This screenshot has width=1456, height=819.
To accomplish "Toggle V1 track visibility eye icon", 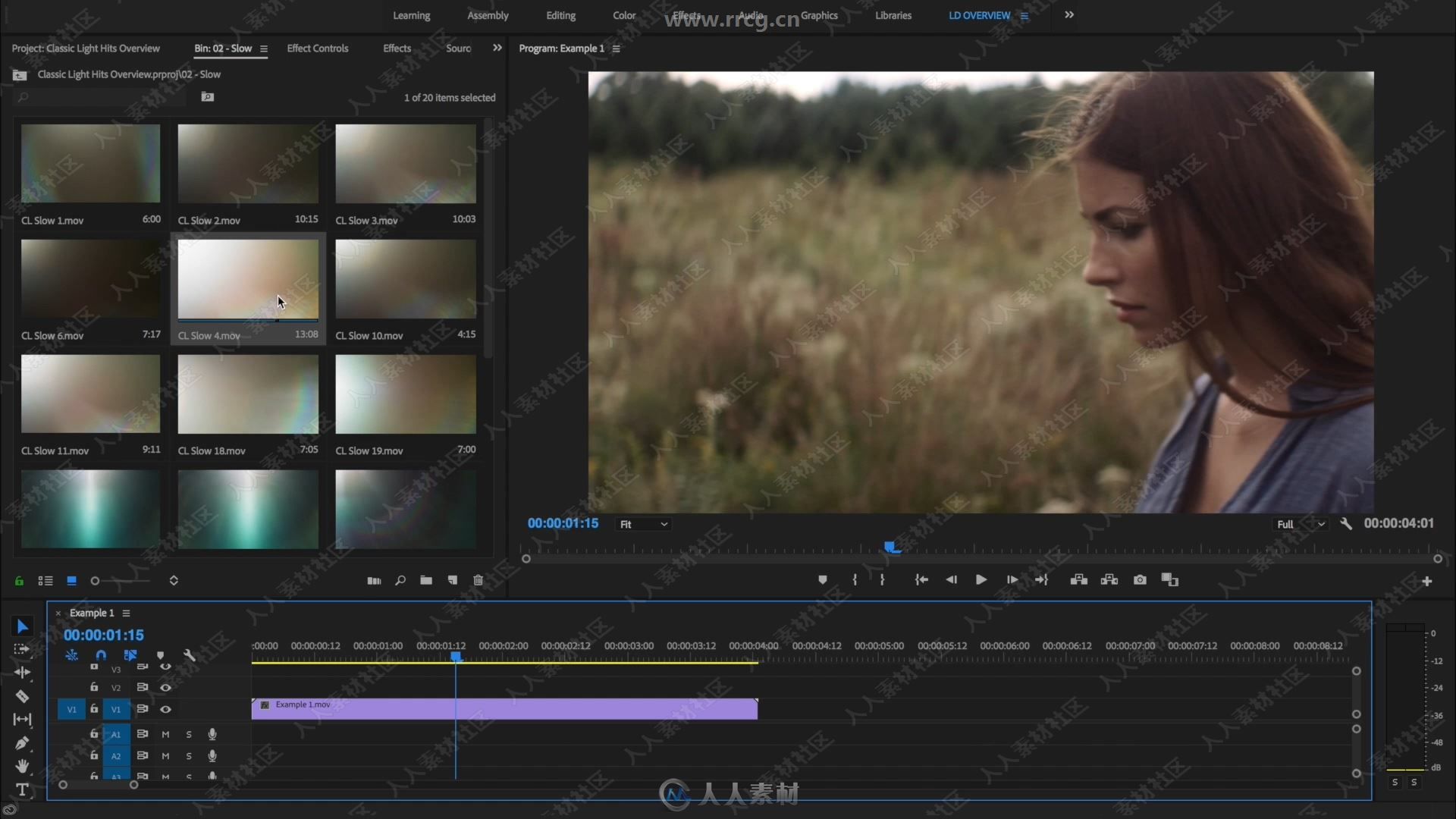I will pos(165,709).
